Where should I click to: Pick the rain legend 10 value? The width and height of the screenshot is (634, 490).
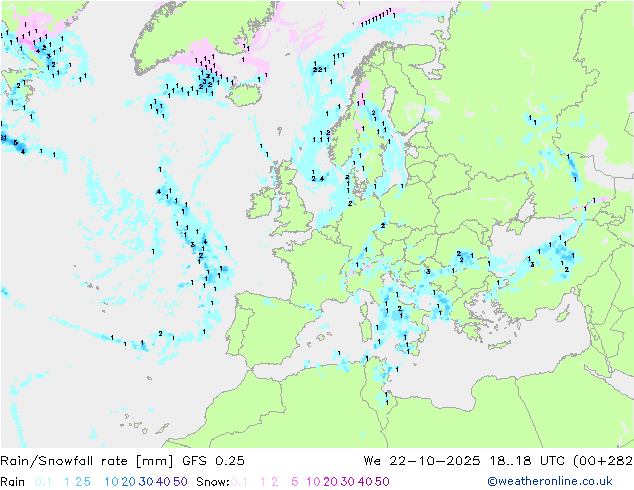tap(112, 482)
